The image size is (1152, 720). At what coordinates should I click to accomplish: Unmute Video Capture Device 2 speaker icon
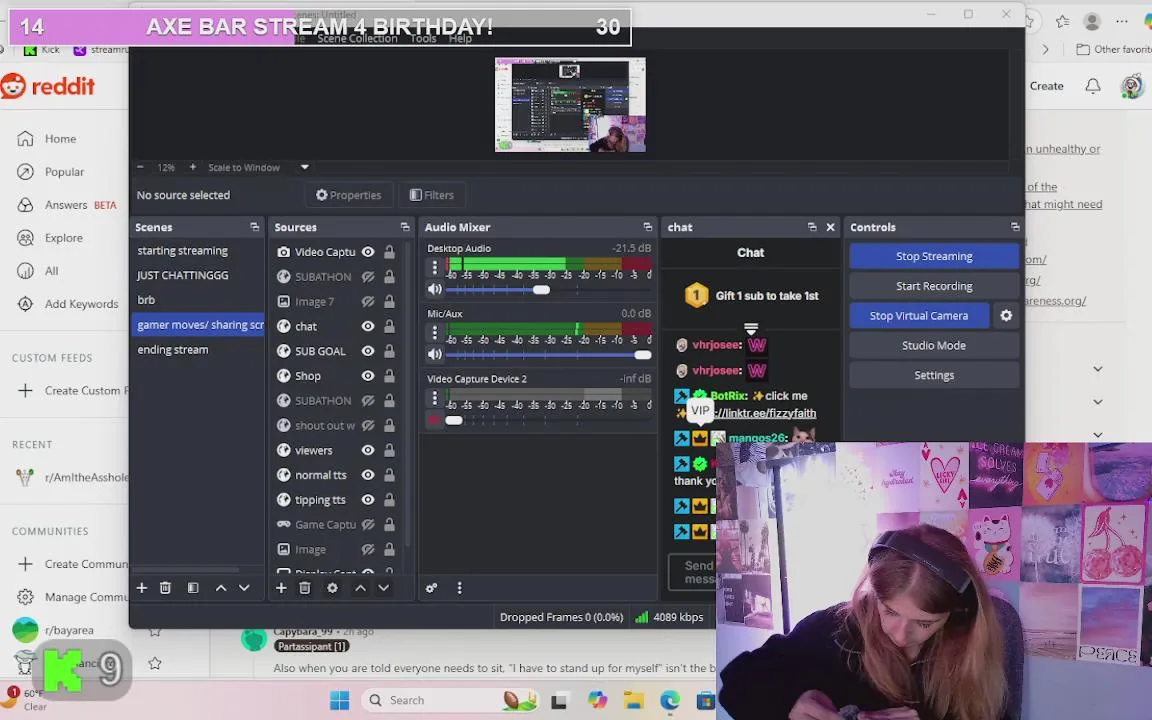point(434,420)
